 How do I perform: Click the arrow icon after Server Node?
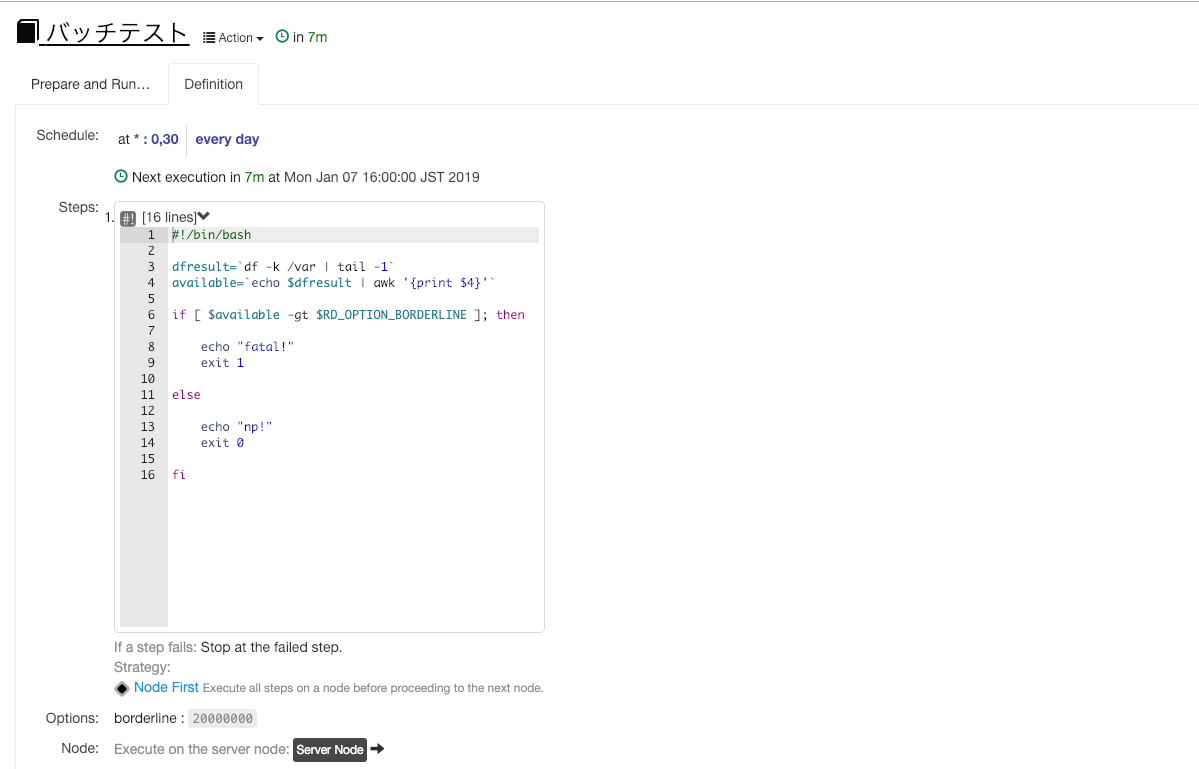(x=377, y=749)
